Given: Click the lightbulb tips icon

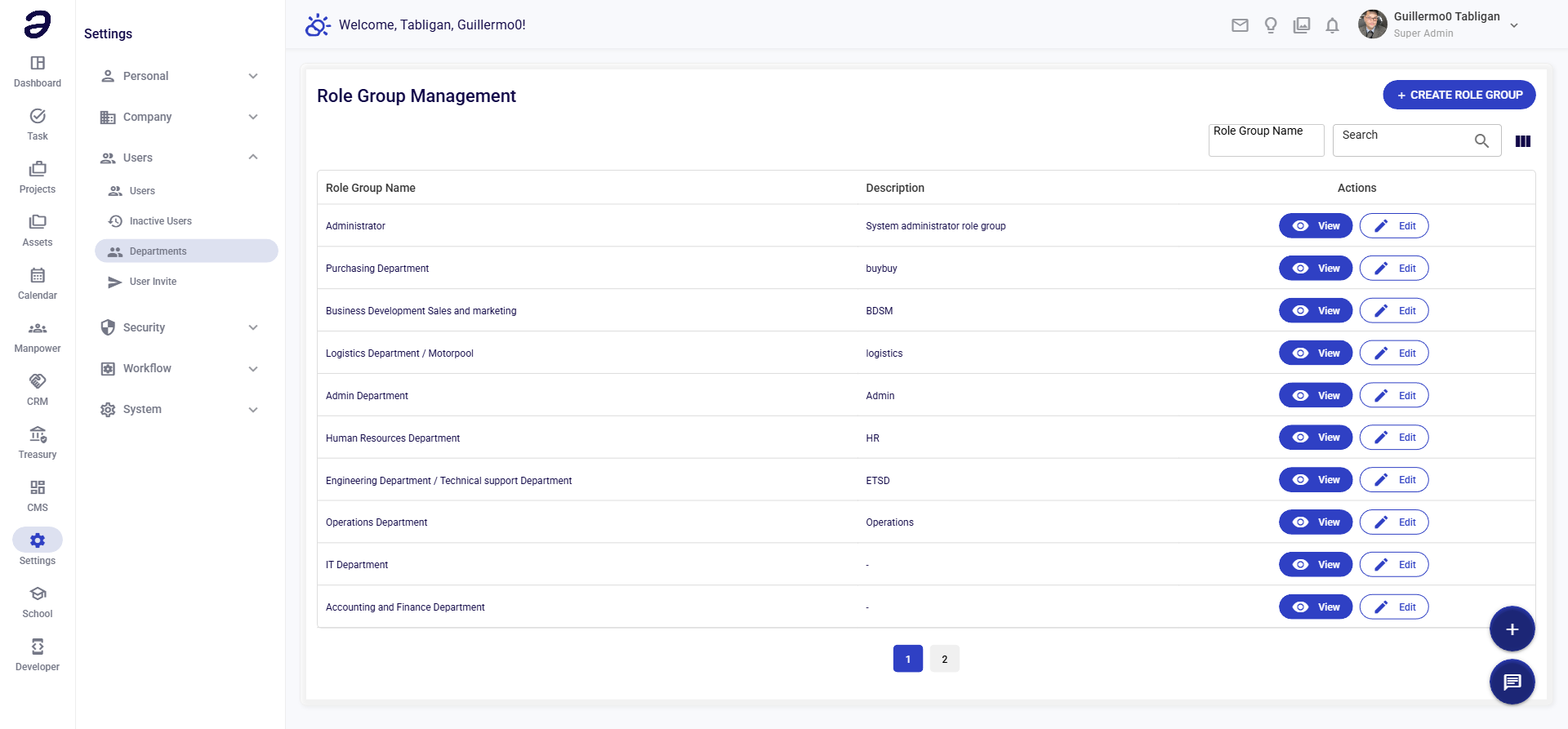Looking at the screenshot, I should tap(1271, 25).
